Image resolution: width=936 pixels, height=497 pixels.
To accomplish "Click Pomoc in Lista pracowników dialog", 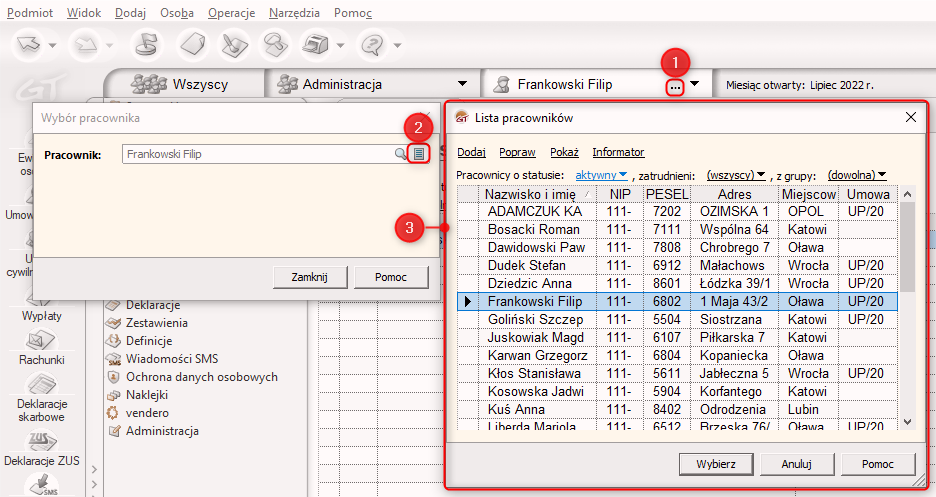I will (x=878, y=464).
